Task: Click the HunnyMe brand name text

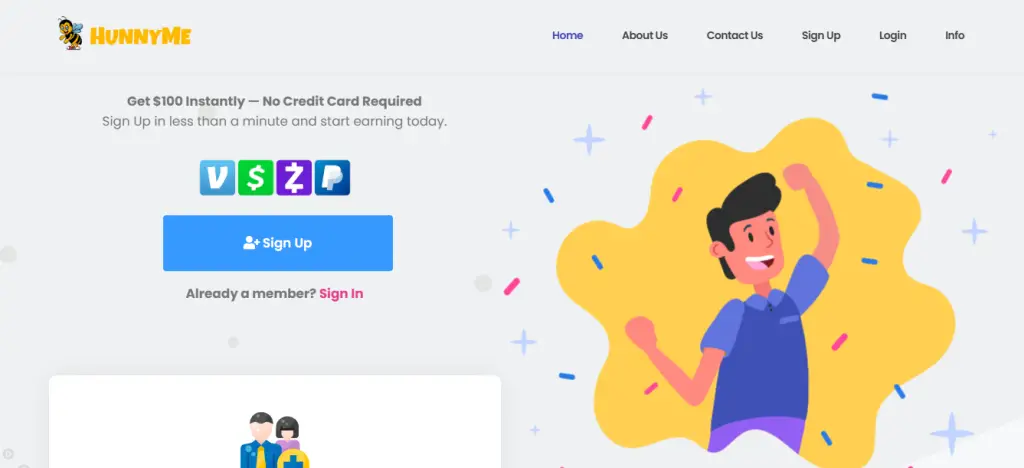Action: 140,36
